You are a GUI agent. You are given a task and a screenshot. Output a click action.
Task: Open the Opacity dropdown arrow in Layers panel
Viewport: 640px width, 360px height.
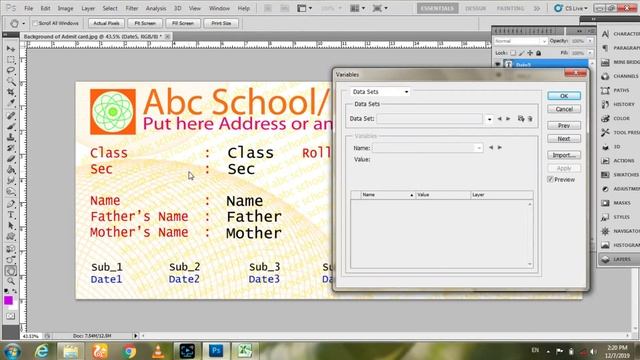tap(590, 41)
